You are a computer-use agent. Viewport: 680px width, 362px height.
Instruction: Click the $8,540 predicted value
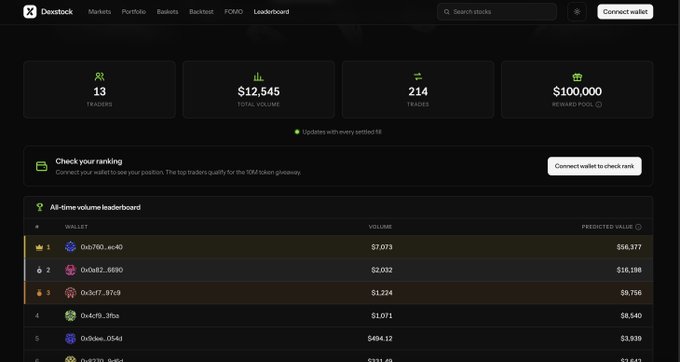pos(631,316)
